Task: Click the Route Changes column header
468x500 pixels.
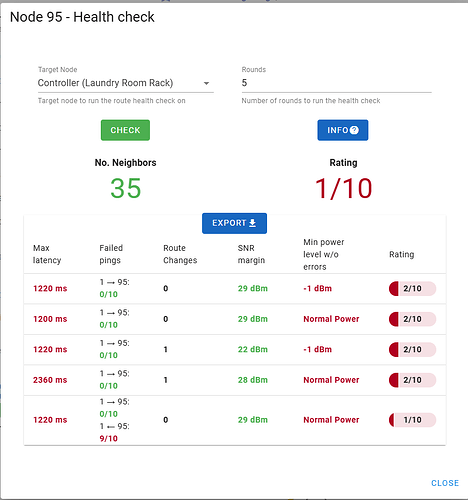Action: click(x=180, y=254)
